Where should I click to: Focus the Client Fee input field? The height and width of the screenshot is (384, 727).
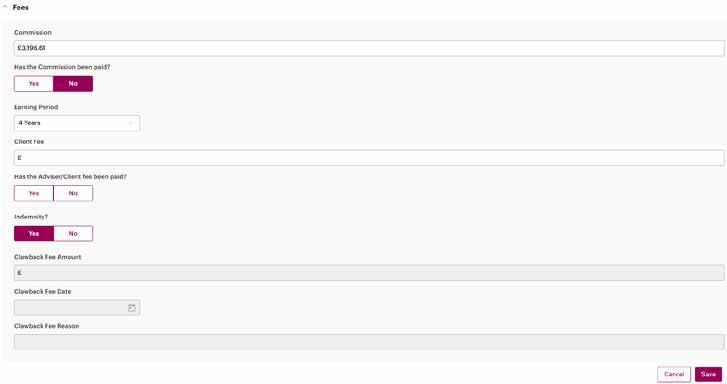pyautogui.click(x=369, y=158)
